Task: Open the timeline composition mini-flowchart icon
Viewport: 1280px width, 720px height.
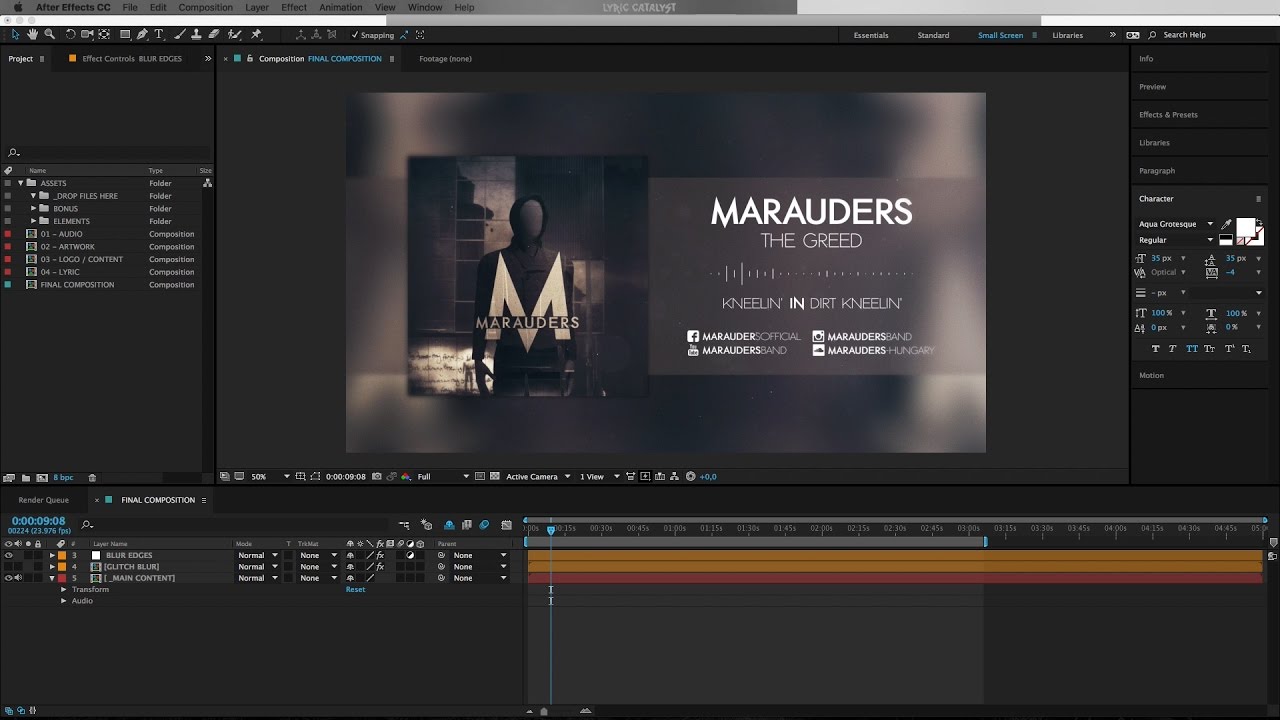Action: pyautogui.click(x=404, y=525)
